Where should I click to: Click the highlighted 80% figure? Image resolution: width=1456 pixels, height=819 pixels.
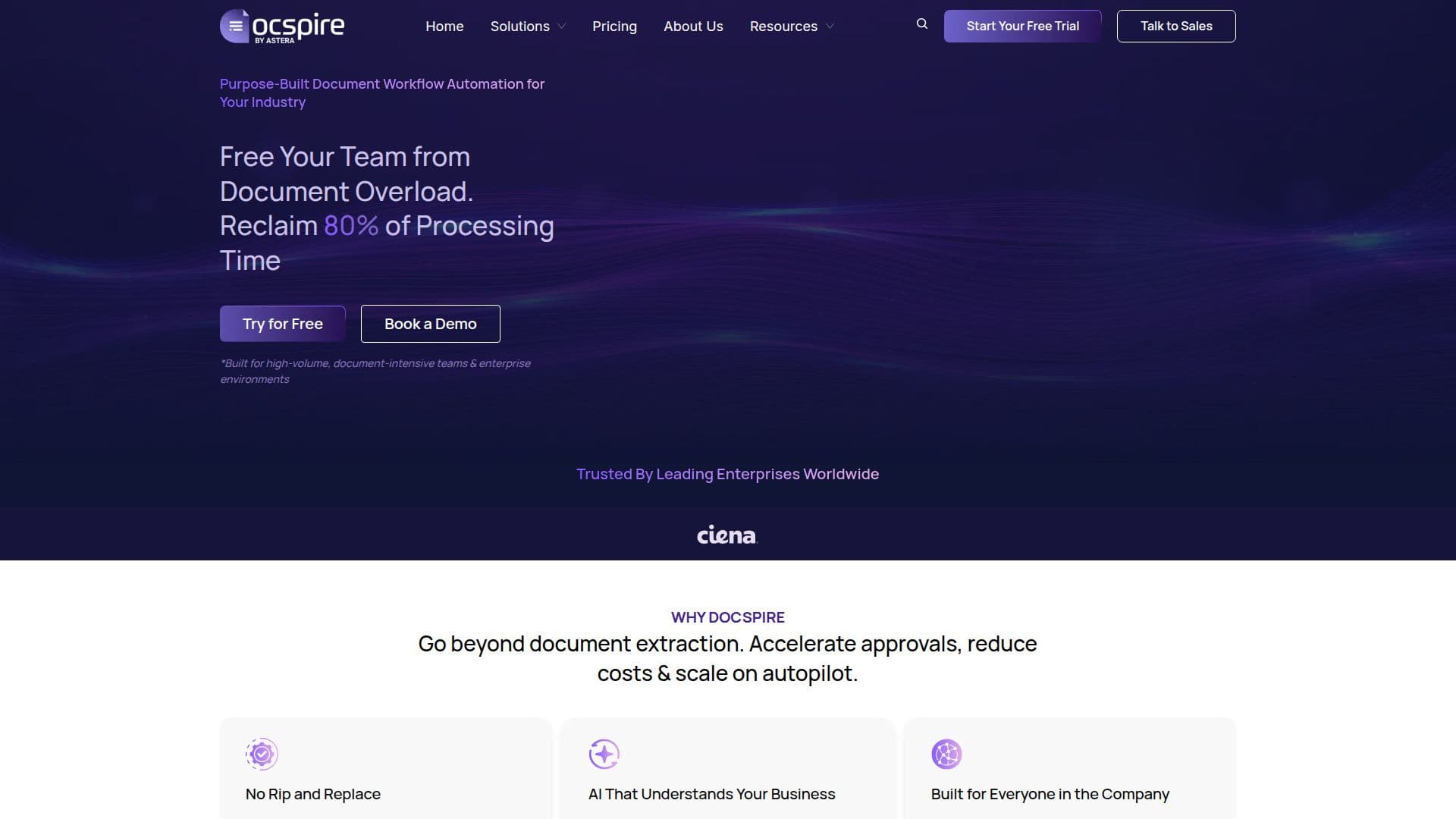click(351, 226)
